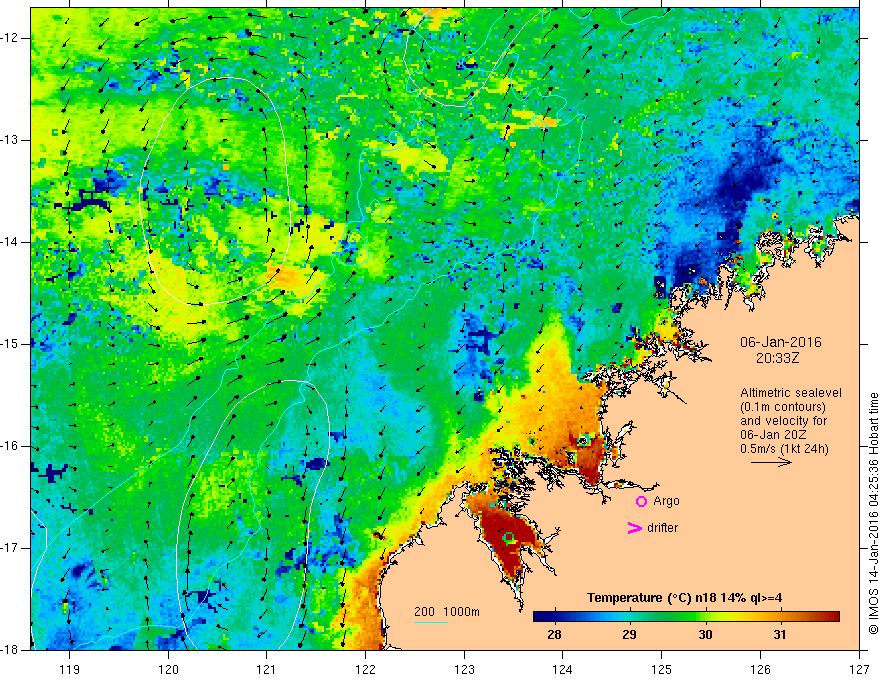Click latitude label -12
Screen dimensions: 880x680
click(x=10, y=38)
